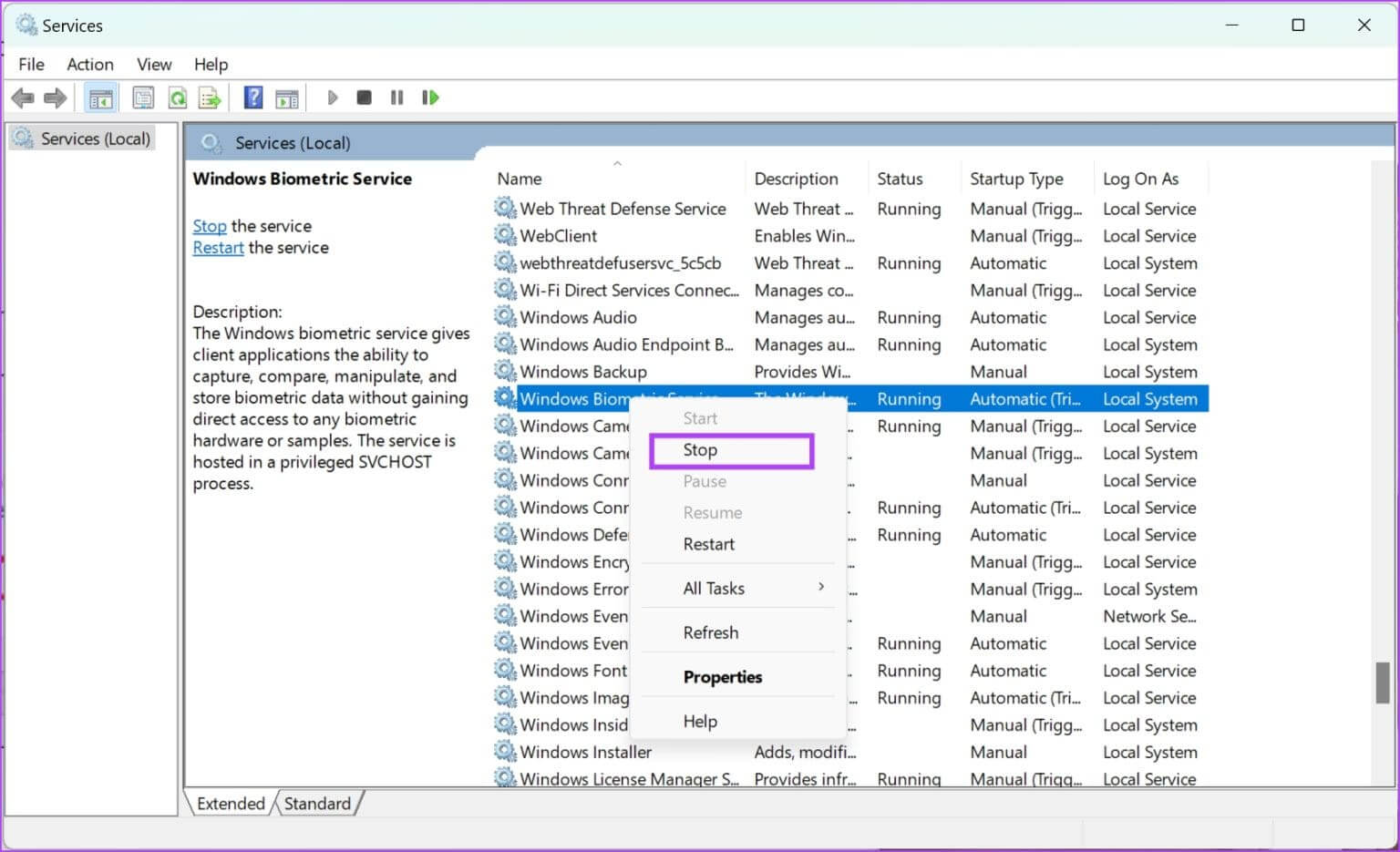The image size is (1400, 852).
Task: Click the "Network Se..." log on cell
Action: click(1149, 616)
